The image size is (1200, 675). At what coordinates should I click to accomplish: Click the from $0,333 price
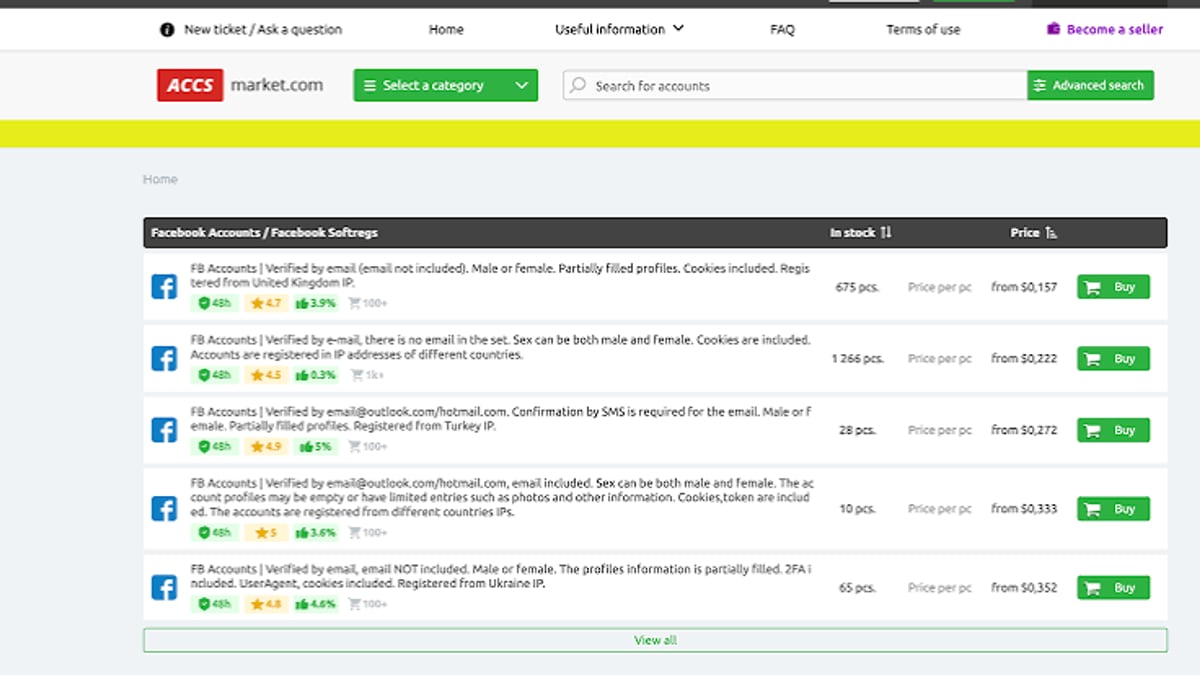[x=1024, y=509]
